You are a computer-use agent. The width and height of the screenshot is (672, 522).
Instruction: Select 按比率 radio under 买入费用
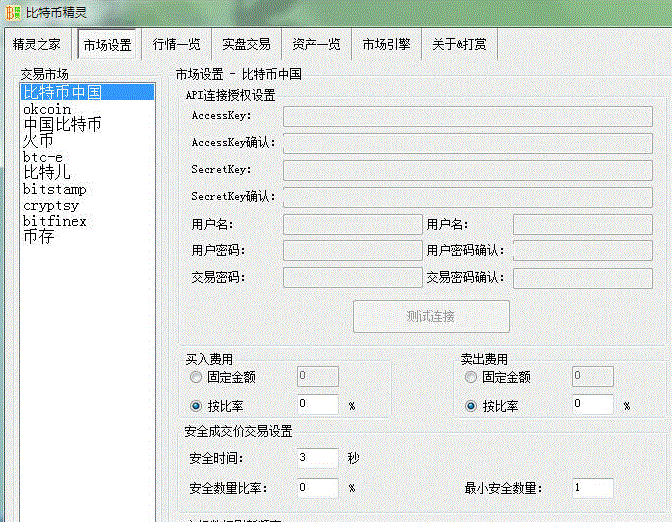196,406
